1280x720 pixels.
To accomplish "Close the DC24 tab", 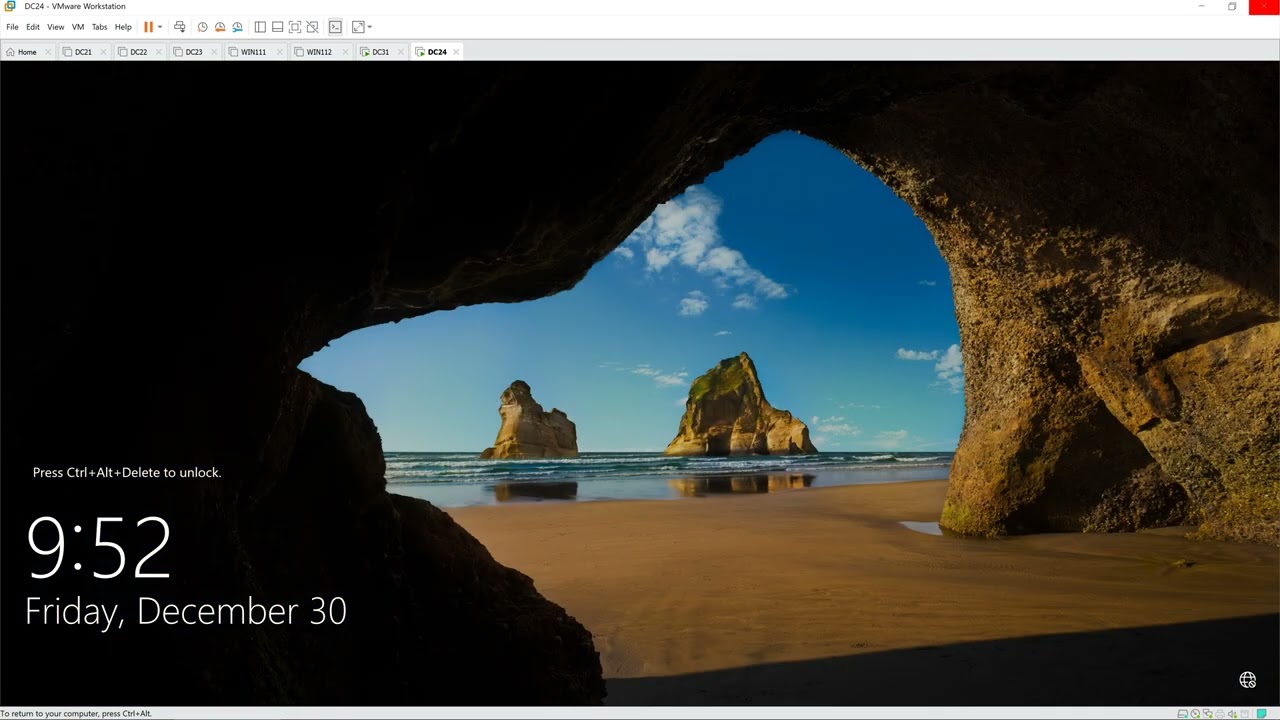I will coord(456,52).
